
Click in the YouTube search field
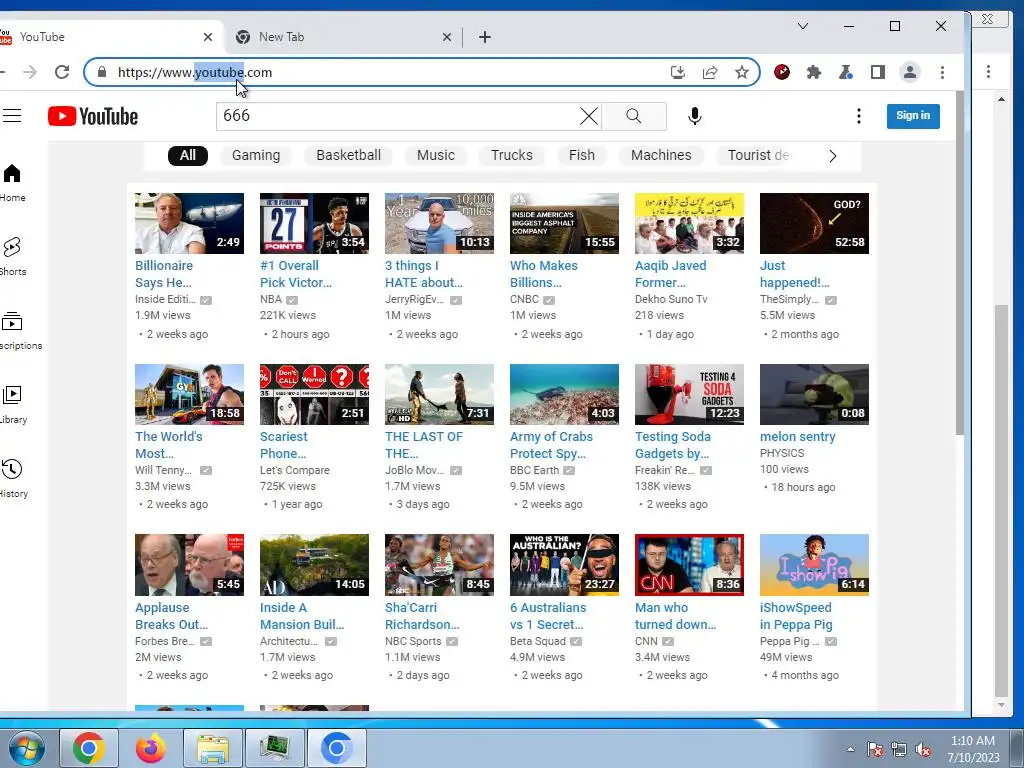tap(398, 116)
